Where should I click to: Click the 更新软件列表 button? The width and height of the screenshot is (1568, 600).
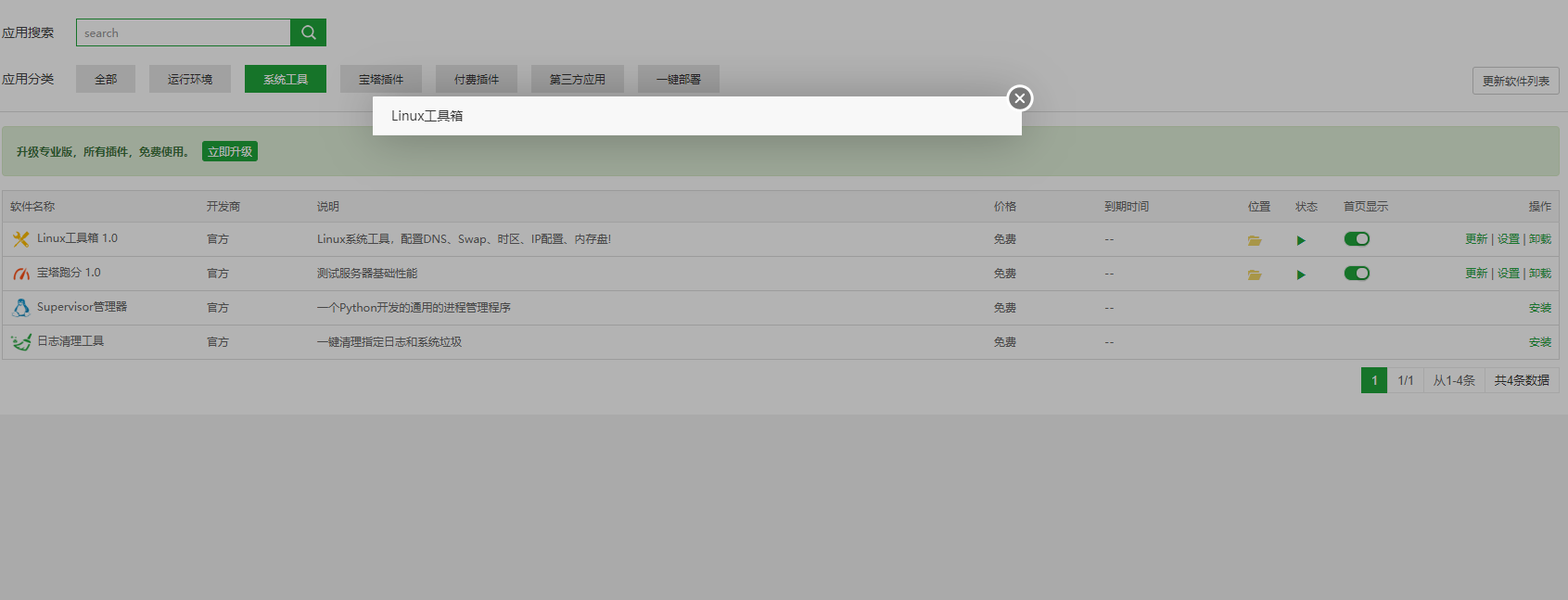tap(1516, 81)
